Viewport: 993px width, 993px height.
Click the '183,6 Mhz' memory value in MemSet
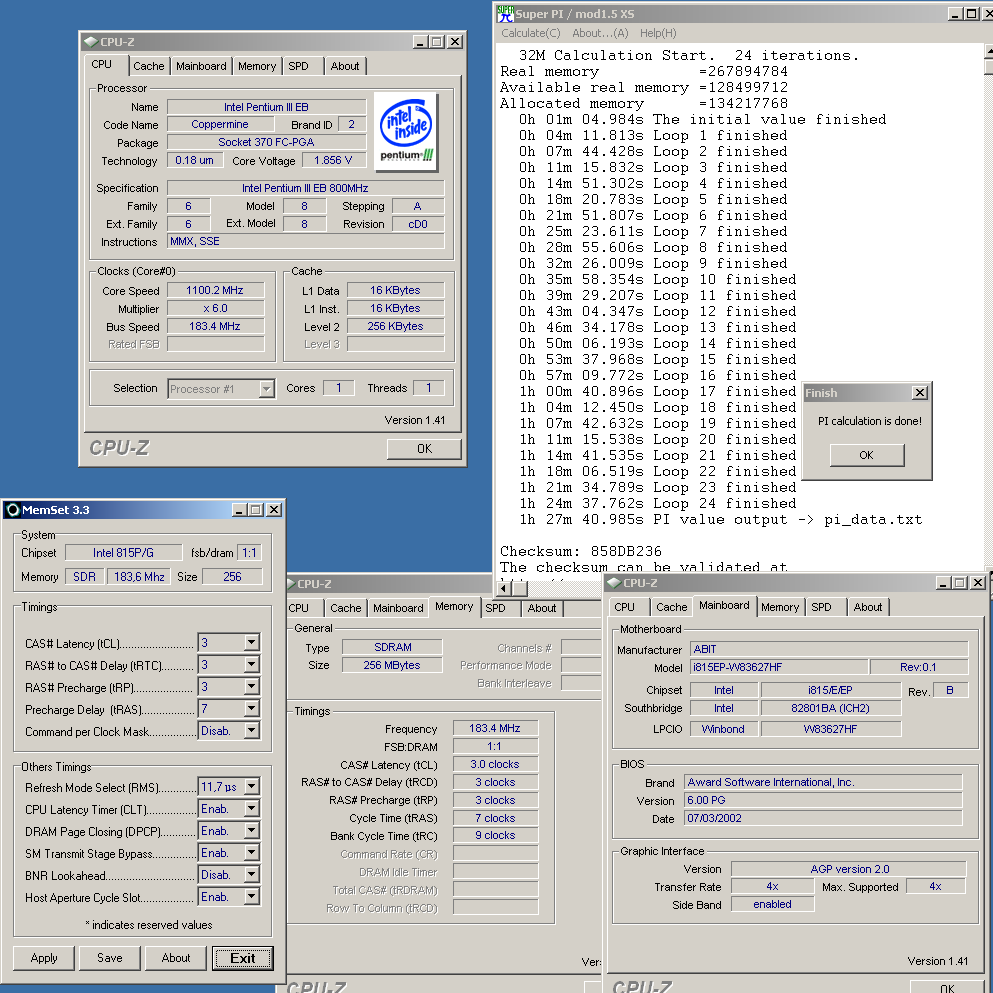[x=139, y=576]
